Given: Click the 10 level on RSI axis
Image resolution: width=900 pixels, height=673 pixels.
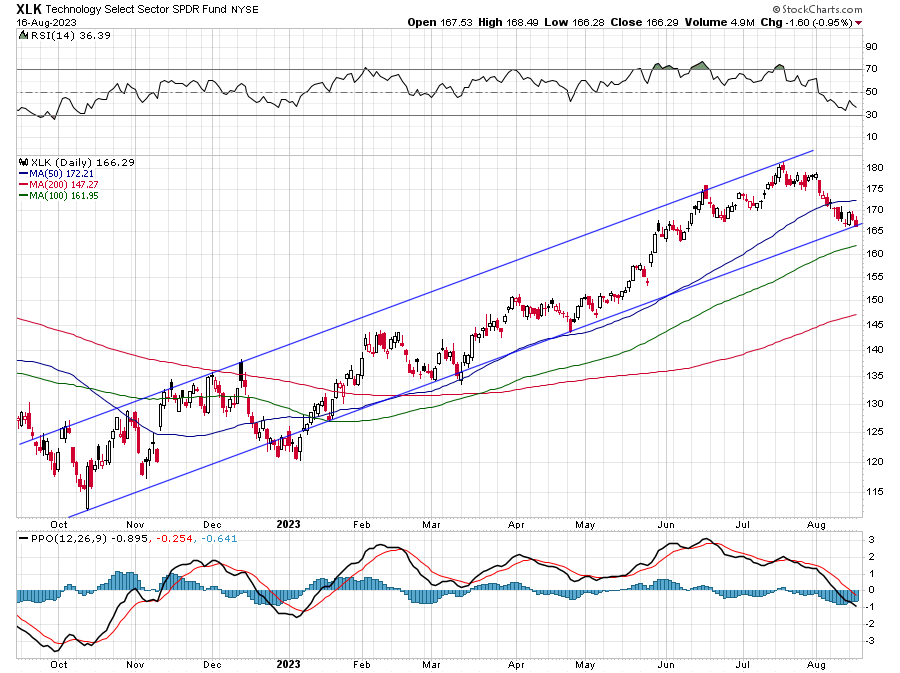Looking at the screenshot, I should (871, 137).
